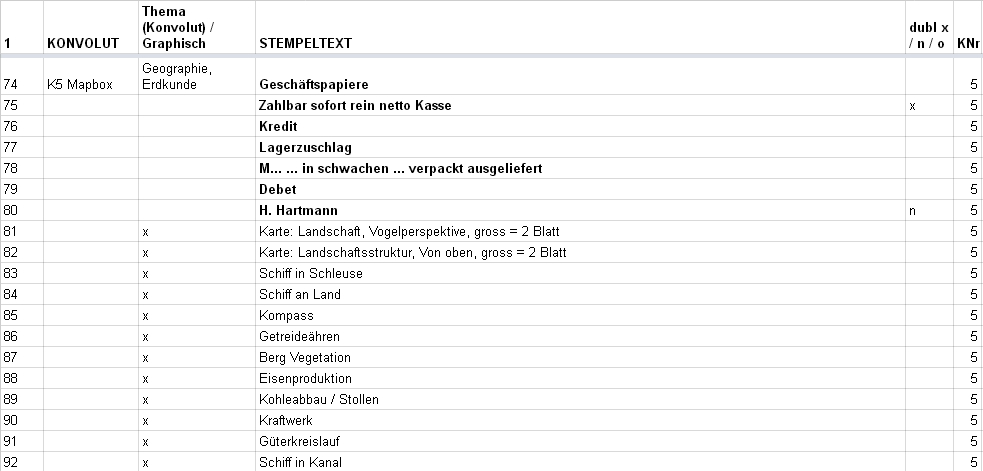
Task: Click the 'Thema (Konvolut) / Graphisch' header
Action: click(x=197, y=27)
